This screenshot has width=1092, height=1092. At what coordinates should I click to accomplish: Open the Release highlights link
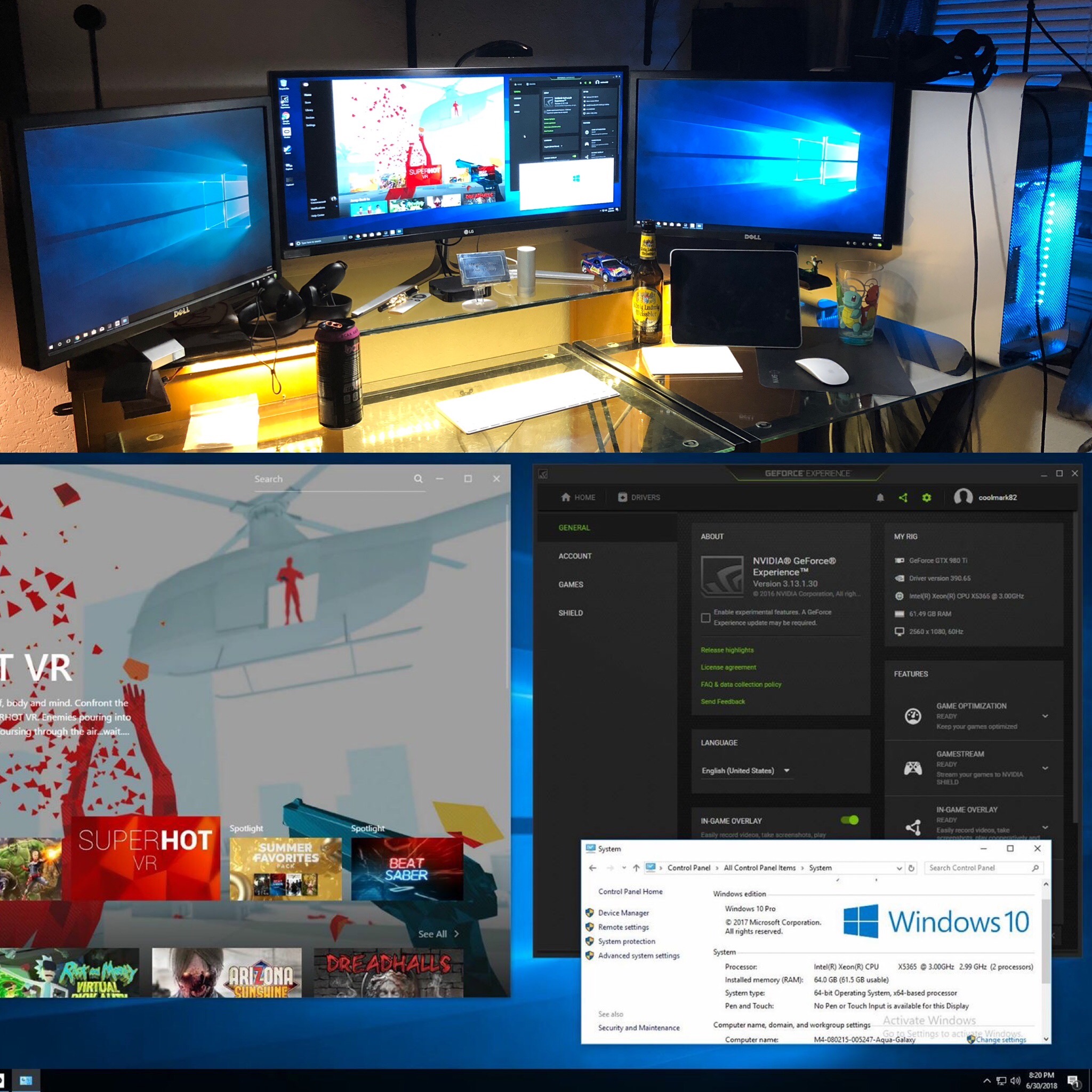point(727,650)
